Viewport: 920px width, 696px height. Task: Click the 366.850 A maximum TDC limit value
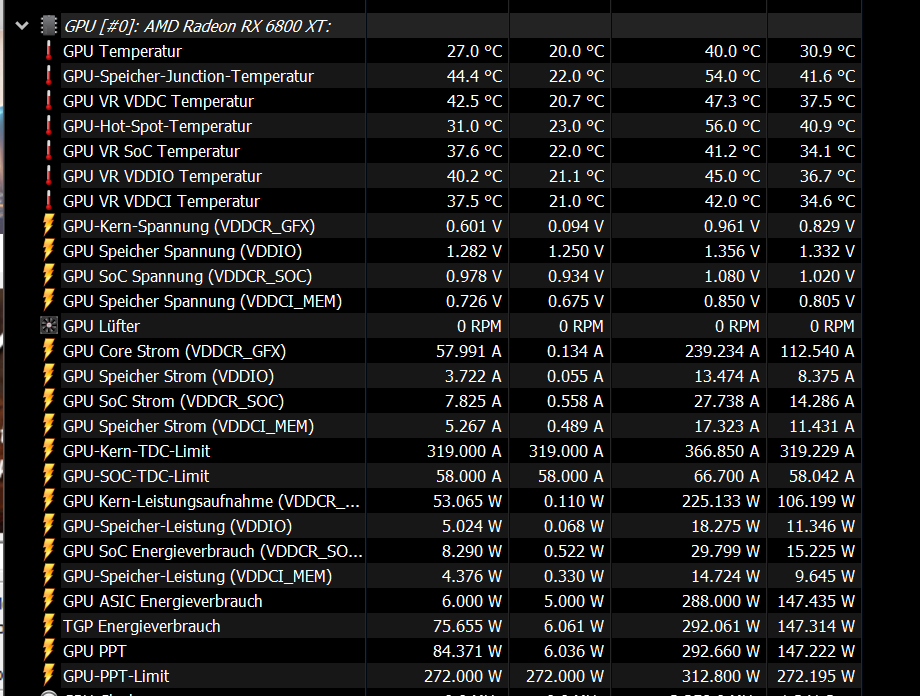click(x=722, y=451)
